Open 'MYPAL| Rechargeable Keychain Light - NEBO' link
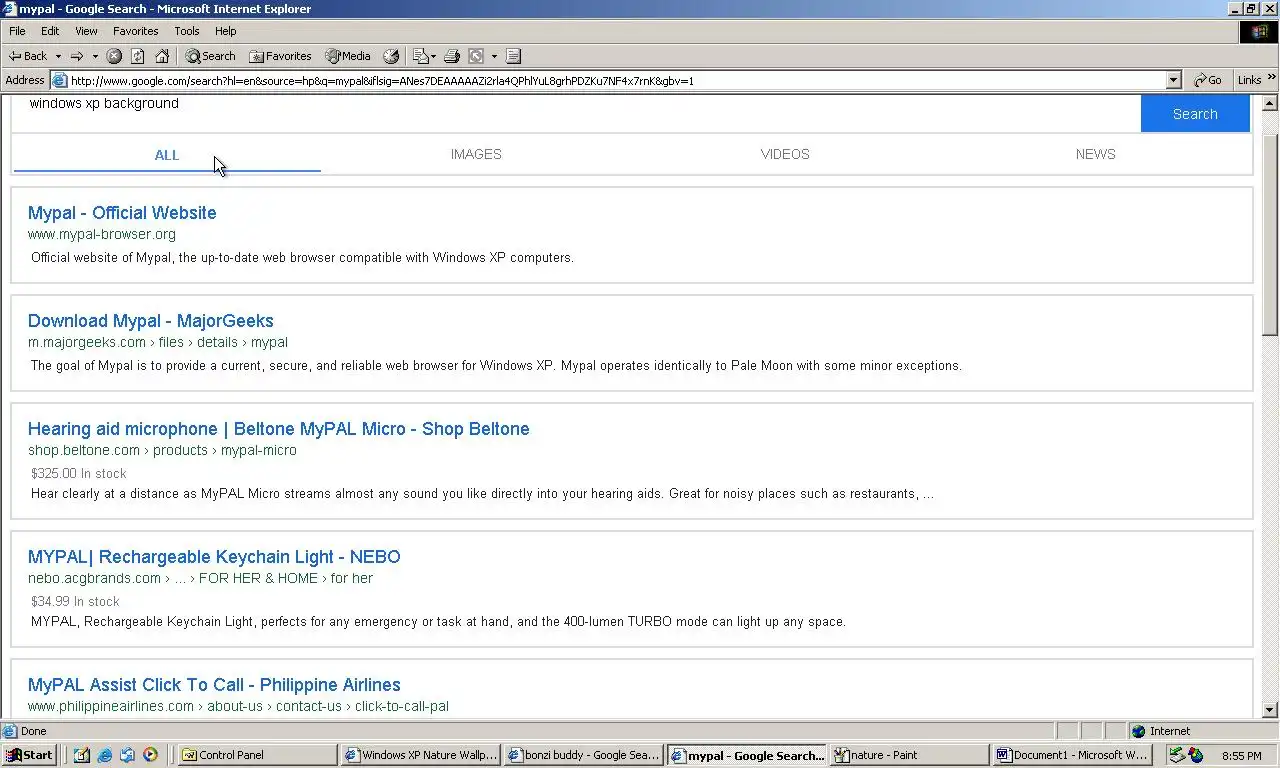1280x768 pixels. coord(214,557)
